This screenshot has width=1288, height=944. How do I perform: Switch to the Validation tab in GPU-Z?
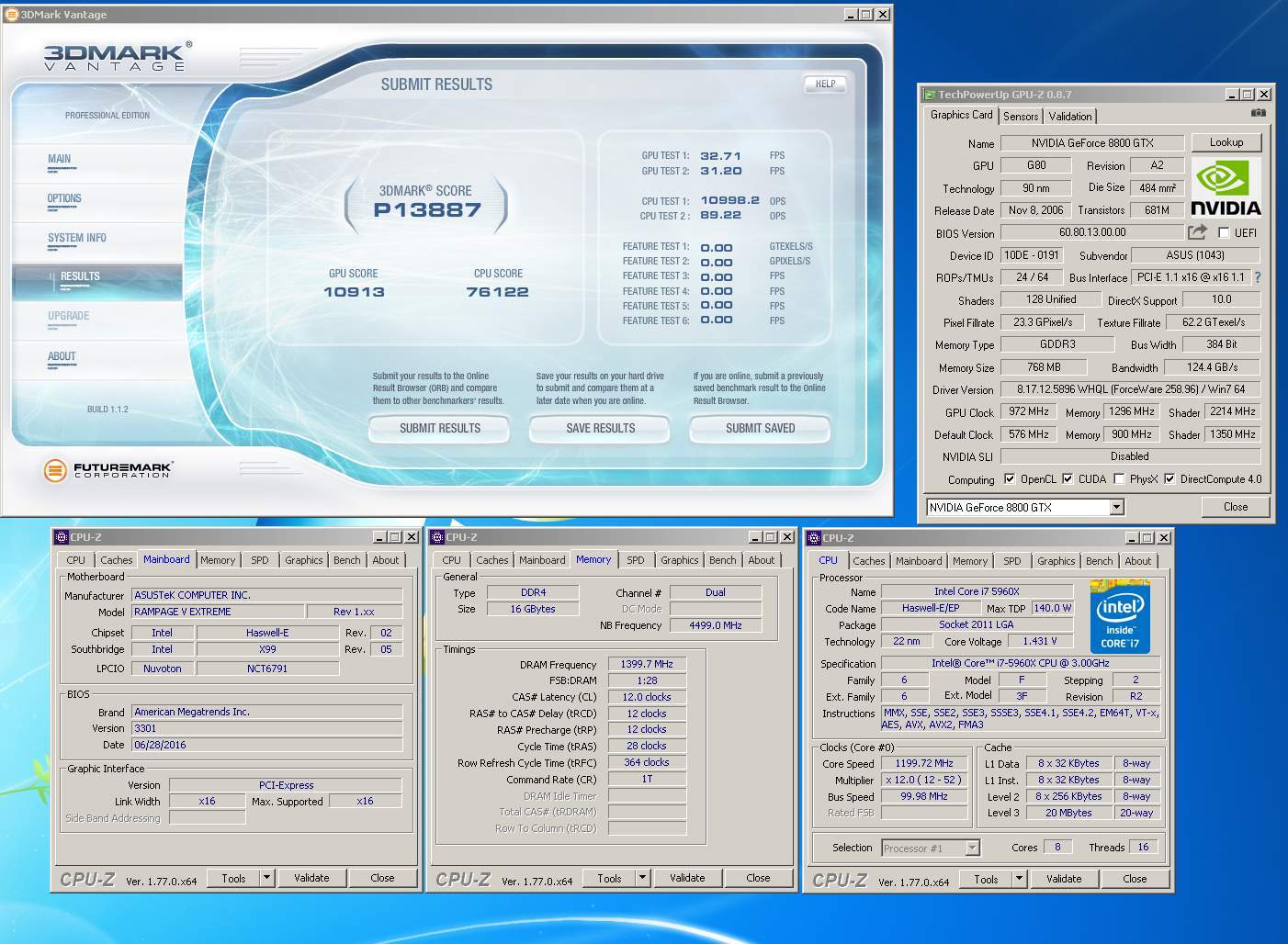click(x=1070, y=116)
